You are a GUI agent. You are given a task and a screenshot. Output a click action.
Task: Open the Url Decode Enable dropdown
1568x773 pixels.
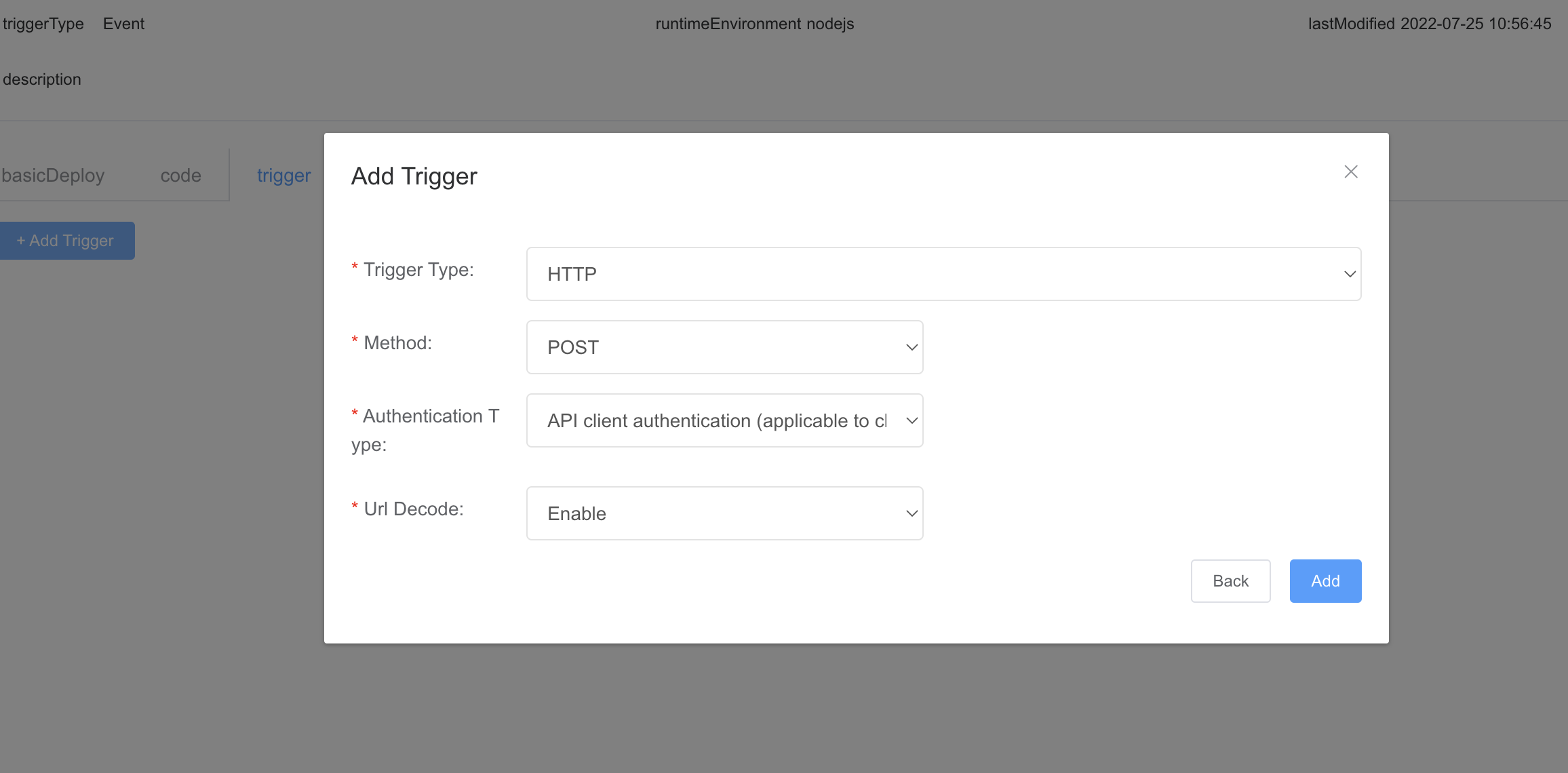pyautogui.click(x=724, y=513)
